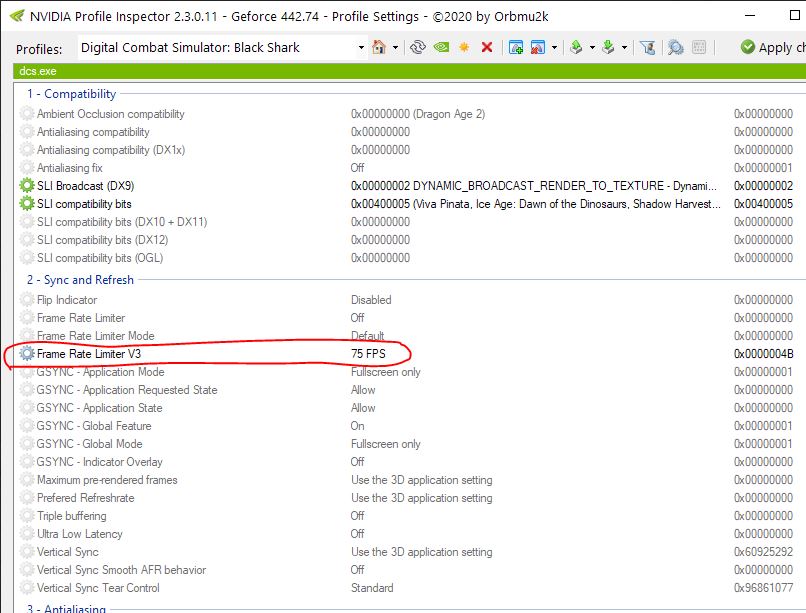Image resolution: width=806 pixels, height=613 pixels.
Task: Click the NVIDIA Profile Inspector title bar logo
Action: click(16, 16)
